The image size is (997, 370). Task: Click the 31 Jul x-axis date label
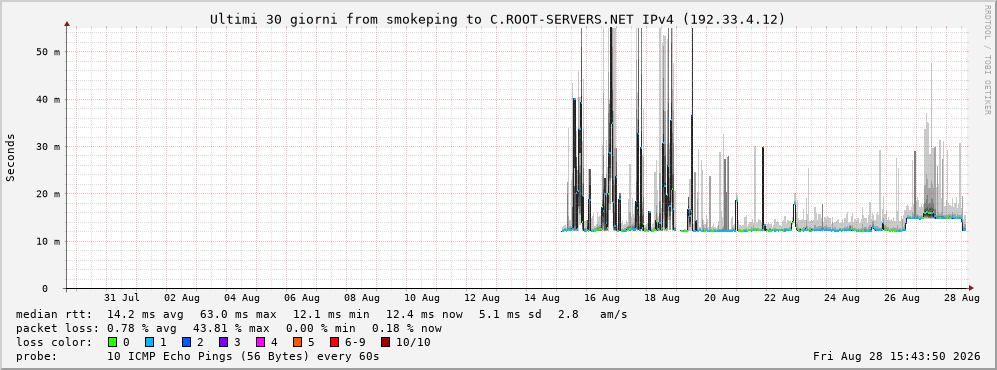121,297
